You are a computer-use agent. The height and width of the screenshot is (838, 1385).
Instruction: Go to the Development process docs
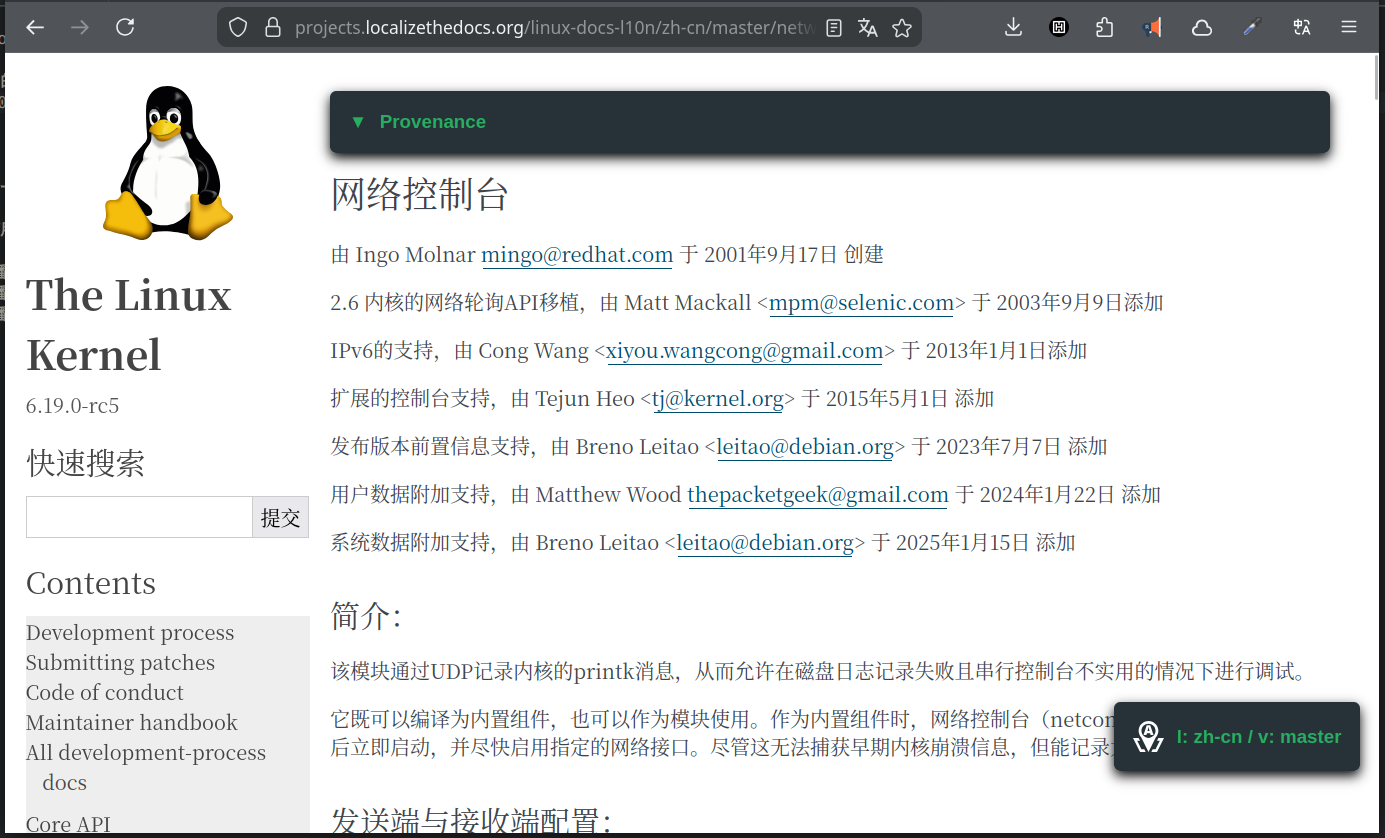(129, 632)
